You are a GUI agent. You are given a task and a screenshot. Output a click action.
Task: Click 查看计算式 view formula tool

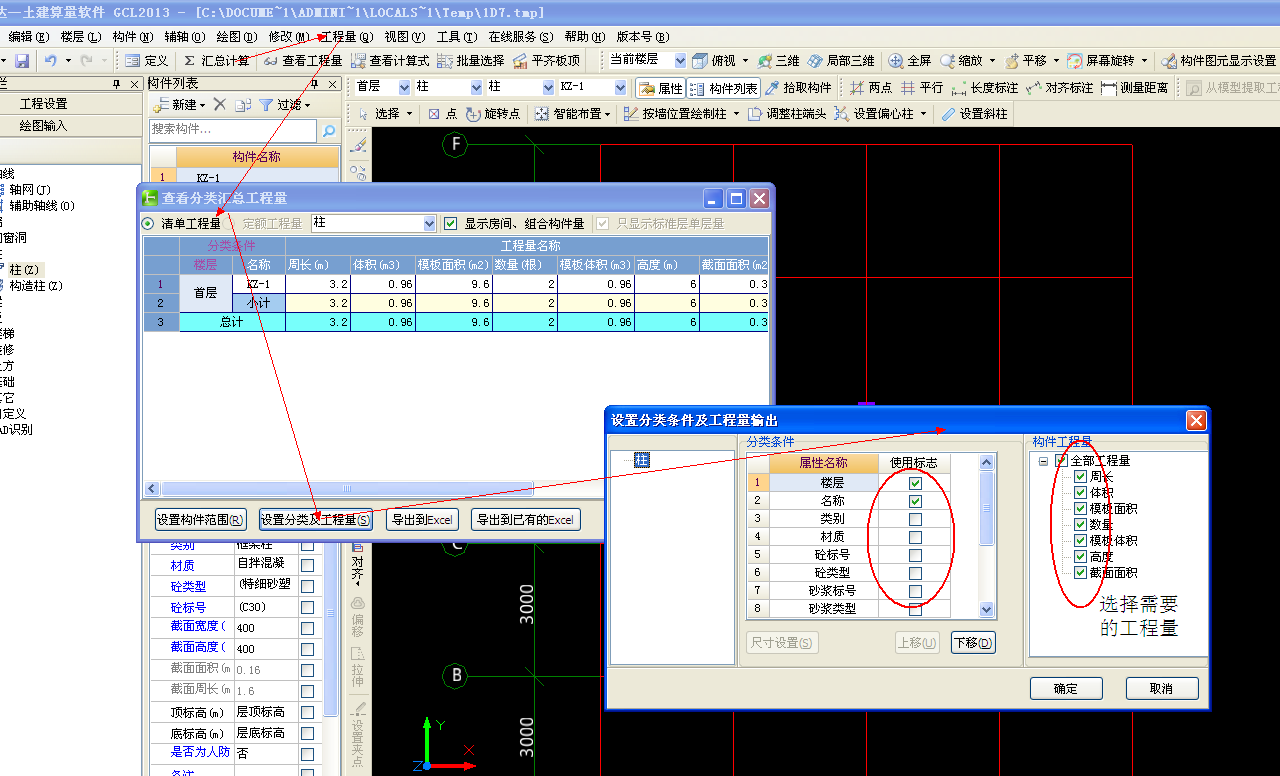[x=390, y=61]
